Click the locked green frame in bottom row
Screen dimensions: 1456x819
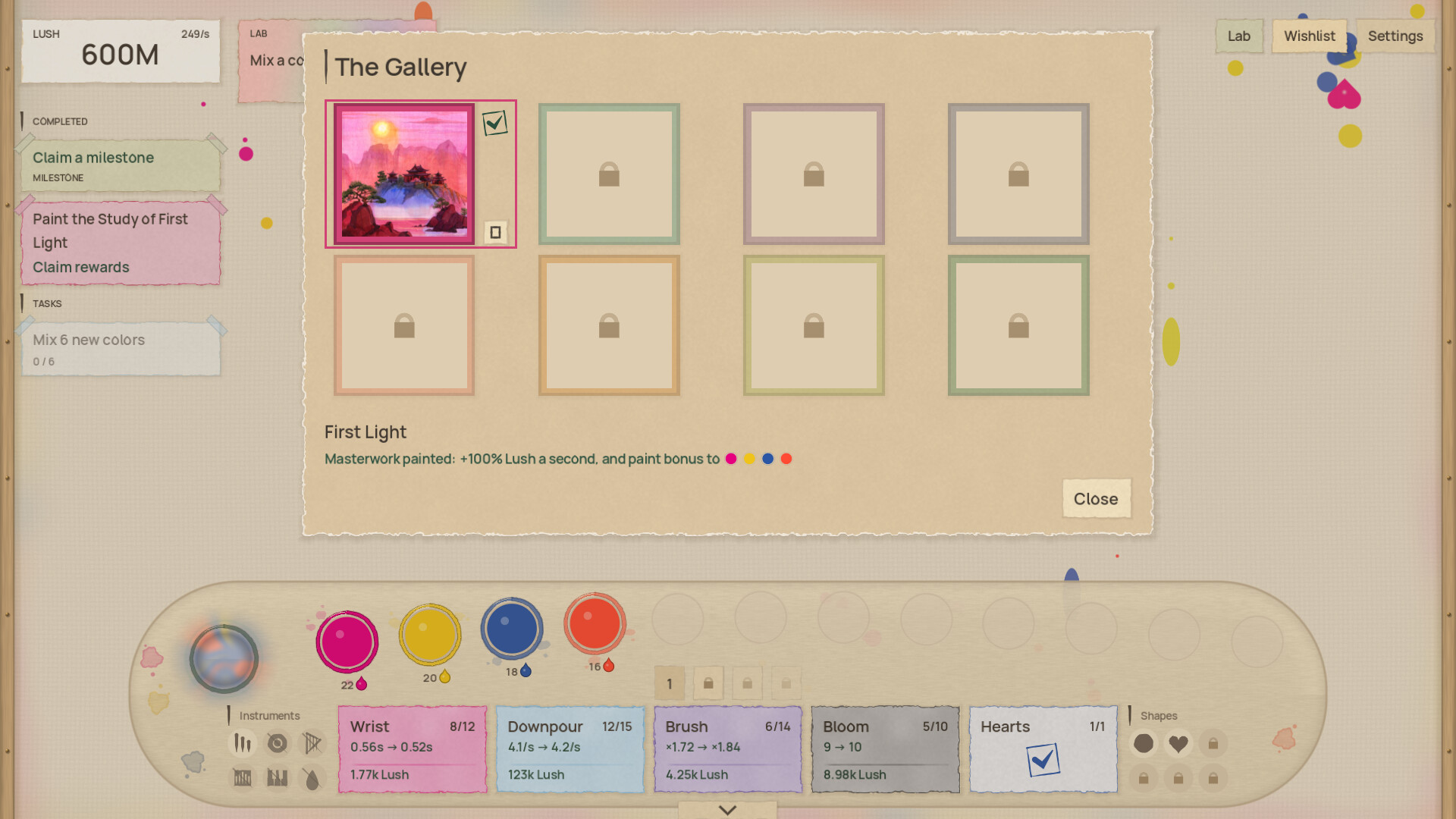[1018, 325]
